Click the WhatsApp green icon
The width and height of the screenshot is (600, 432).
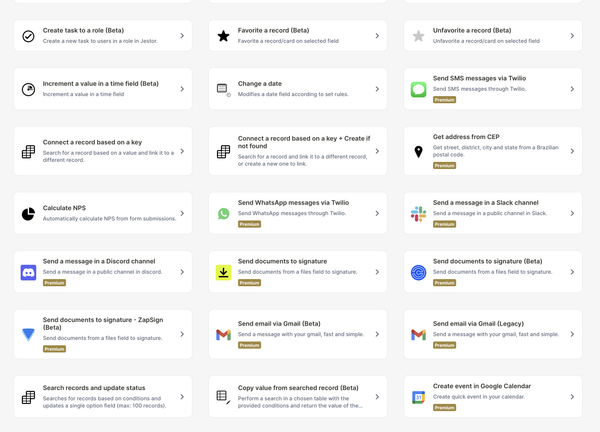click(x=223, y=214)
